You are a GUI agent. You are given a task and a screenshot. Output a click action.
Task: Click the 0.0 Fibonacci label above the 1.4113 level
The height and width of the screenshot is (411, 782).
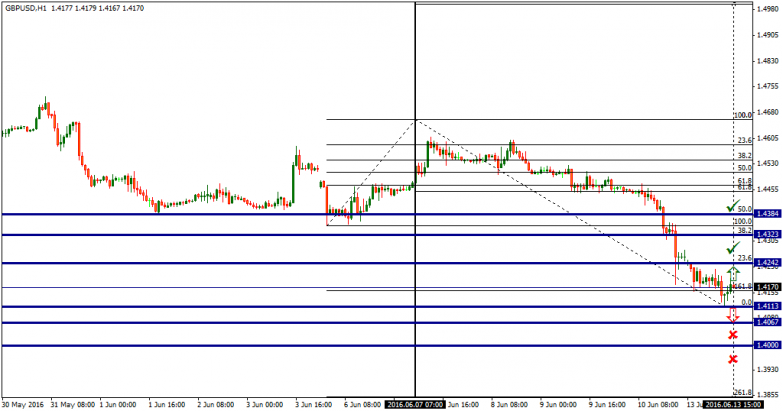coord(747,302)
